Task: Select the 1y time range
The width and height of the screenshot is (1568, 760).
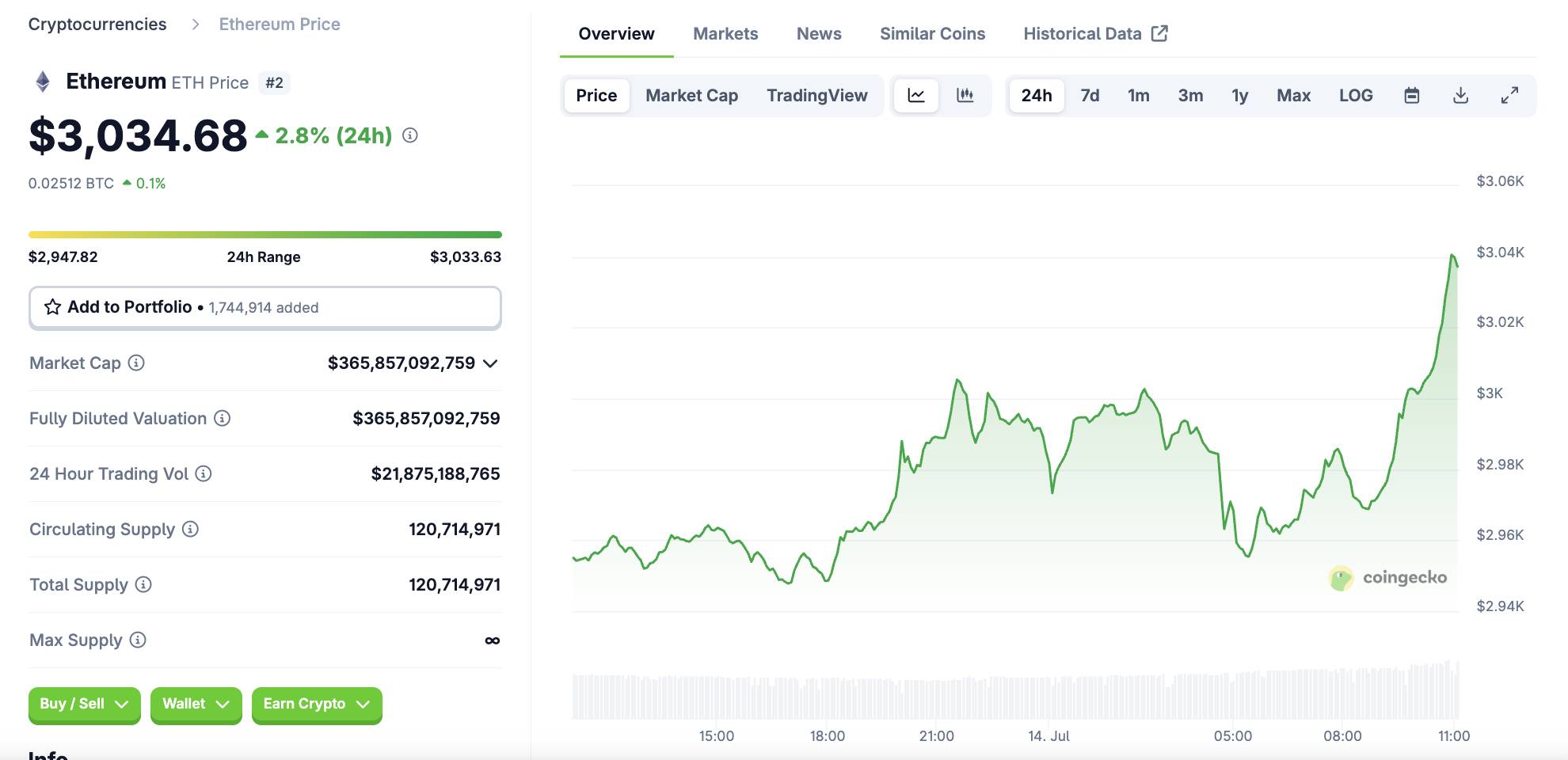Action: pyautogui.click(x=1239, y=96)
